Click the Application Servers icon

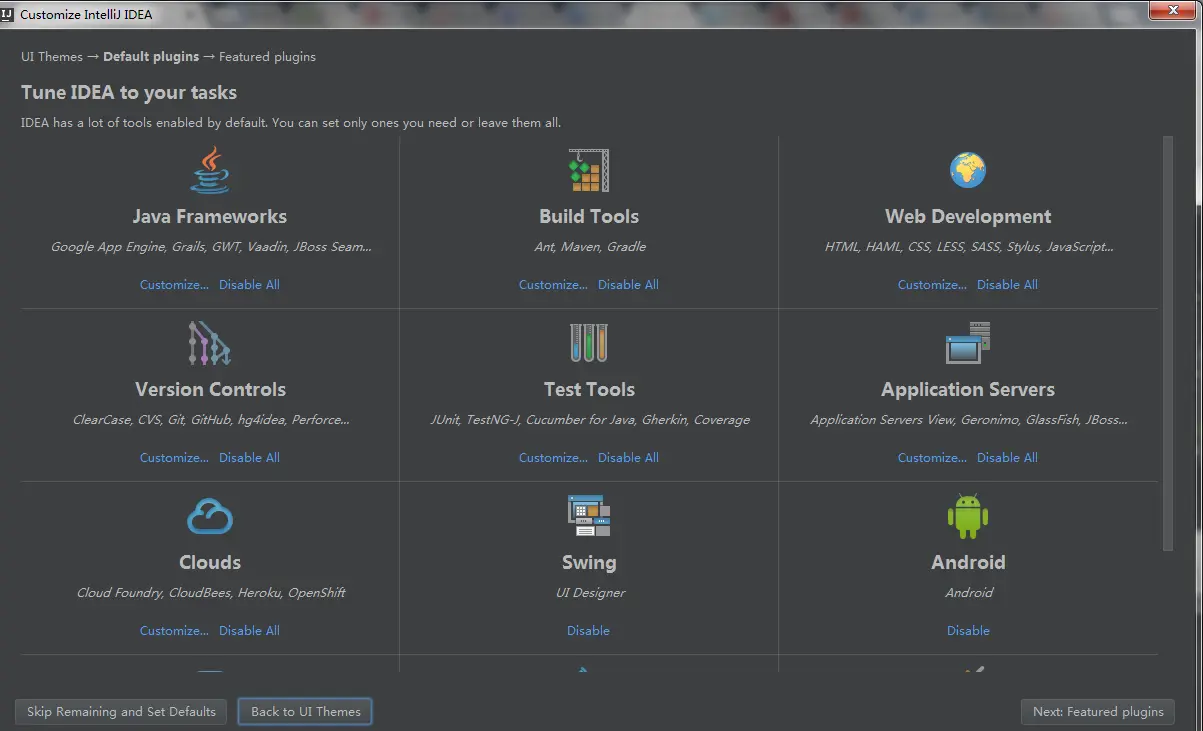coord(968,343)
